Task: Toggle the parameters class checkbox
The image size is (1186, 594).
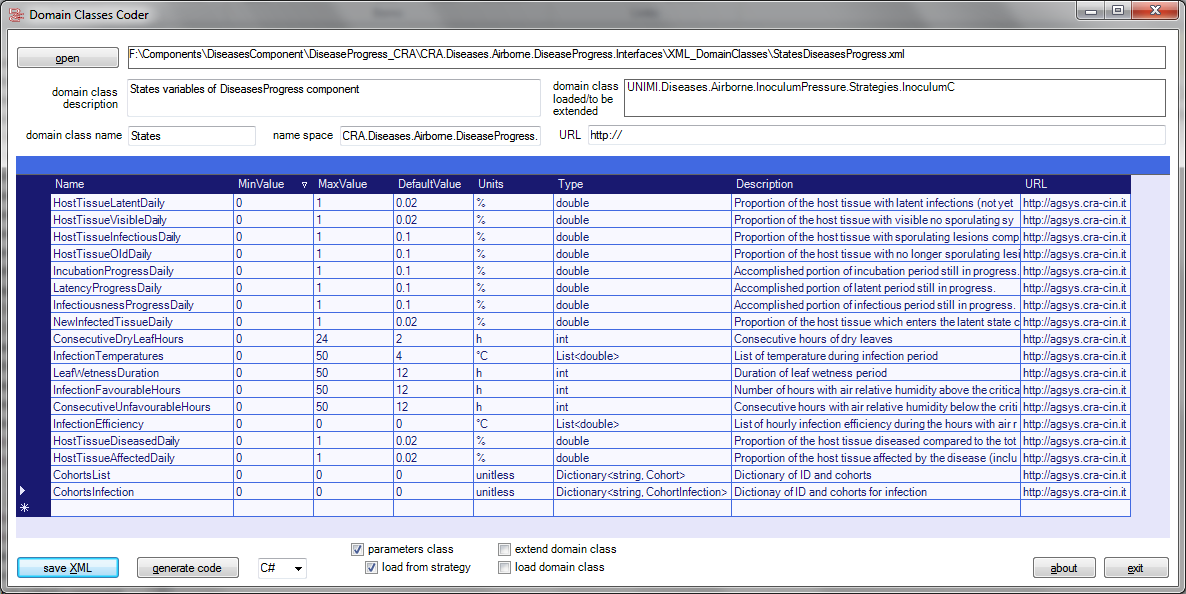Action: click(x=357, y=549)
